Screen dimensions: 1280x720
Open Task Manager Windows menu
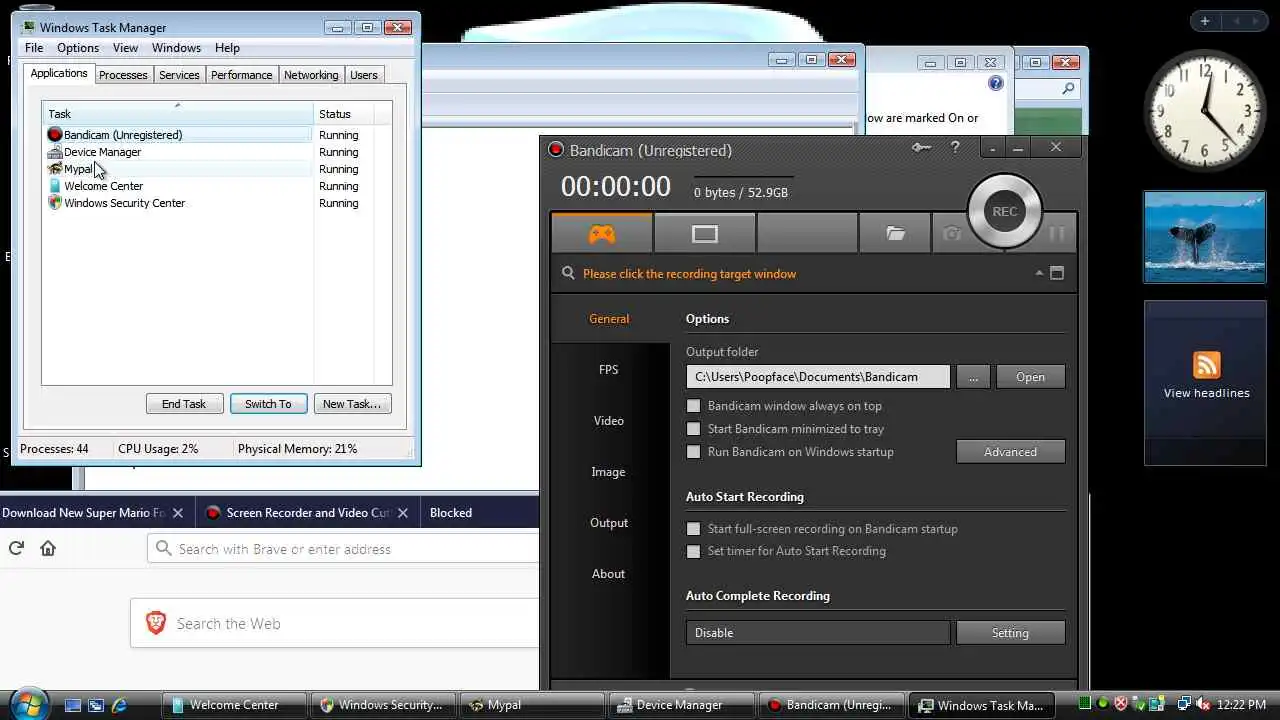176,48
